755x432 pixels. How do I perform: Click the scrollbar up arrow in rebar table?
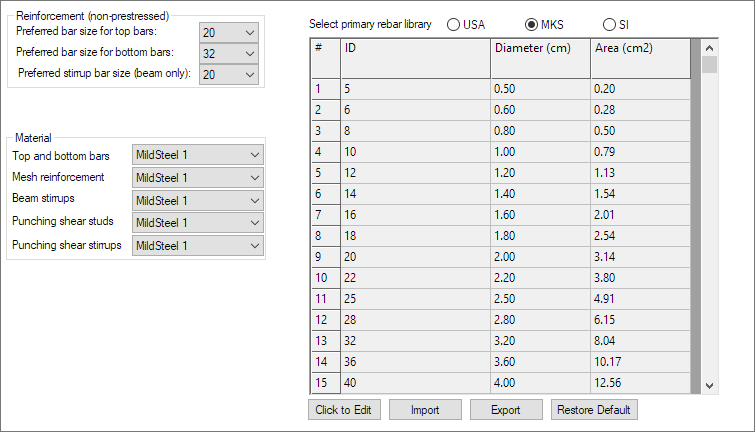coord(709,48)
